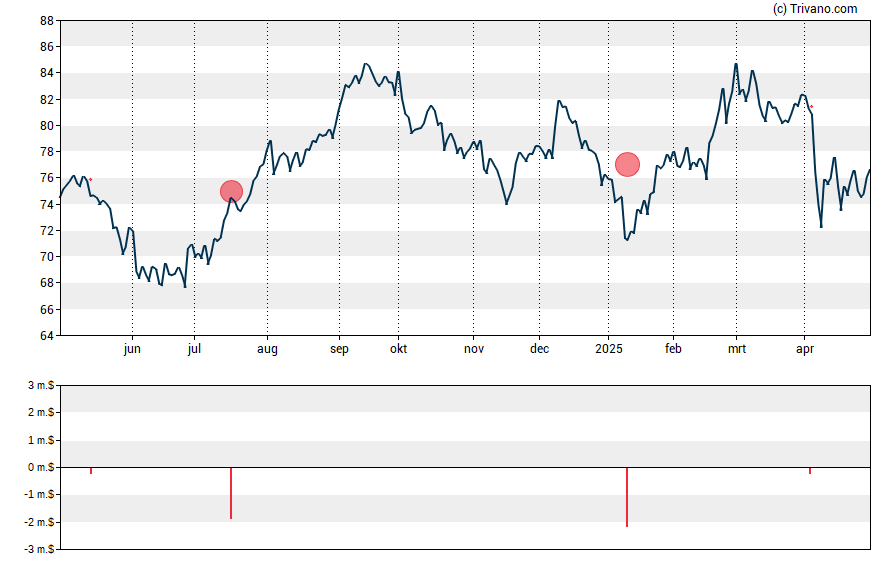
Task: Click the '2 m.$' volume axis label
Action: pos(41,412)
